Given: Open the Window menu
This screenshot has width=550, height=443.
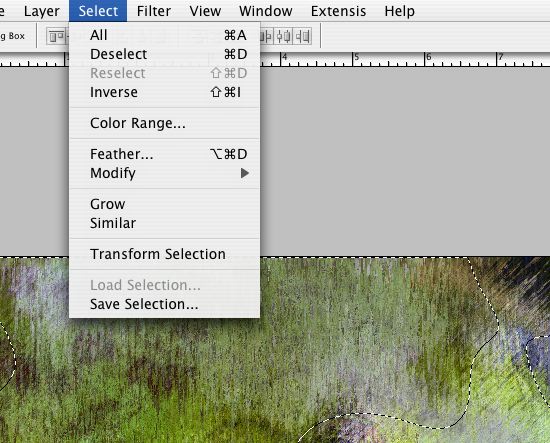Looking at the screenshot, I should click(x=266, y=11).
